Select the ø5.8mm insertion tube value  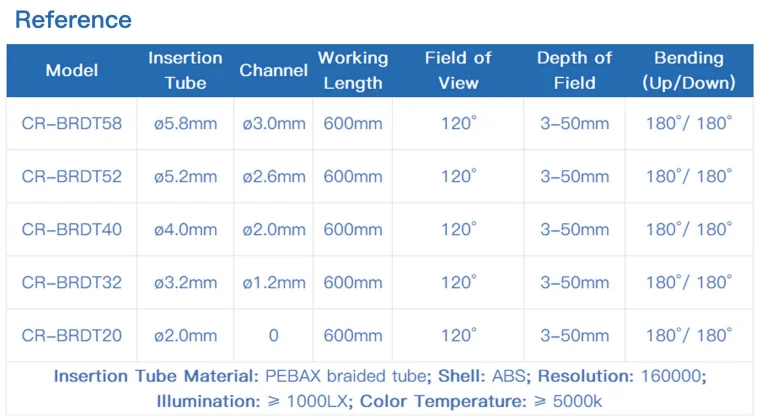tap(186, 124)
